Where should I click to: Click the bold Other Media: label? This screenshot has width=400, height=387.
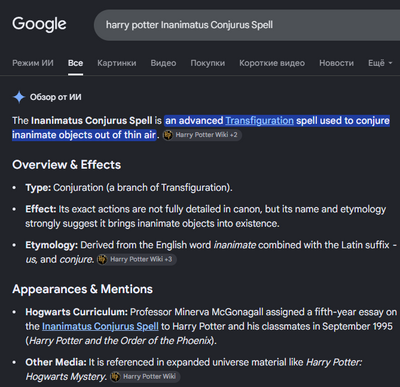(x=56, y=362)
